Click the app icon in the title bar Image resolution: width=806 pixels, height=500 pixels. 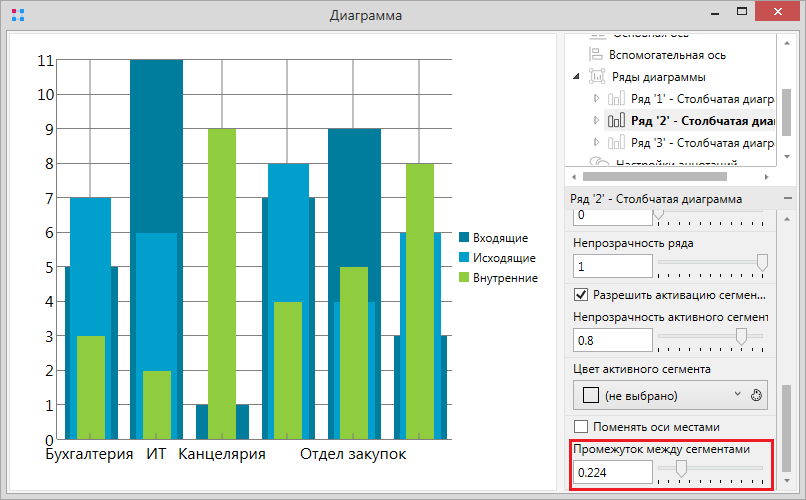tap(16, 16)
